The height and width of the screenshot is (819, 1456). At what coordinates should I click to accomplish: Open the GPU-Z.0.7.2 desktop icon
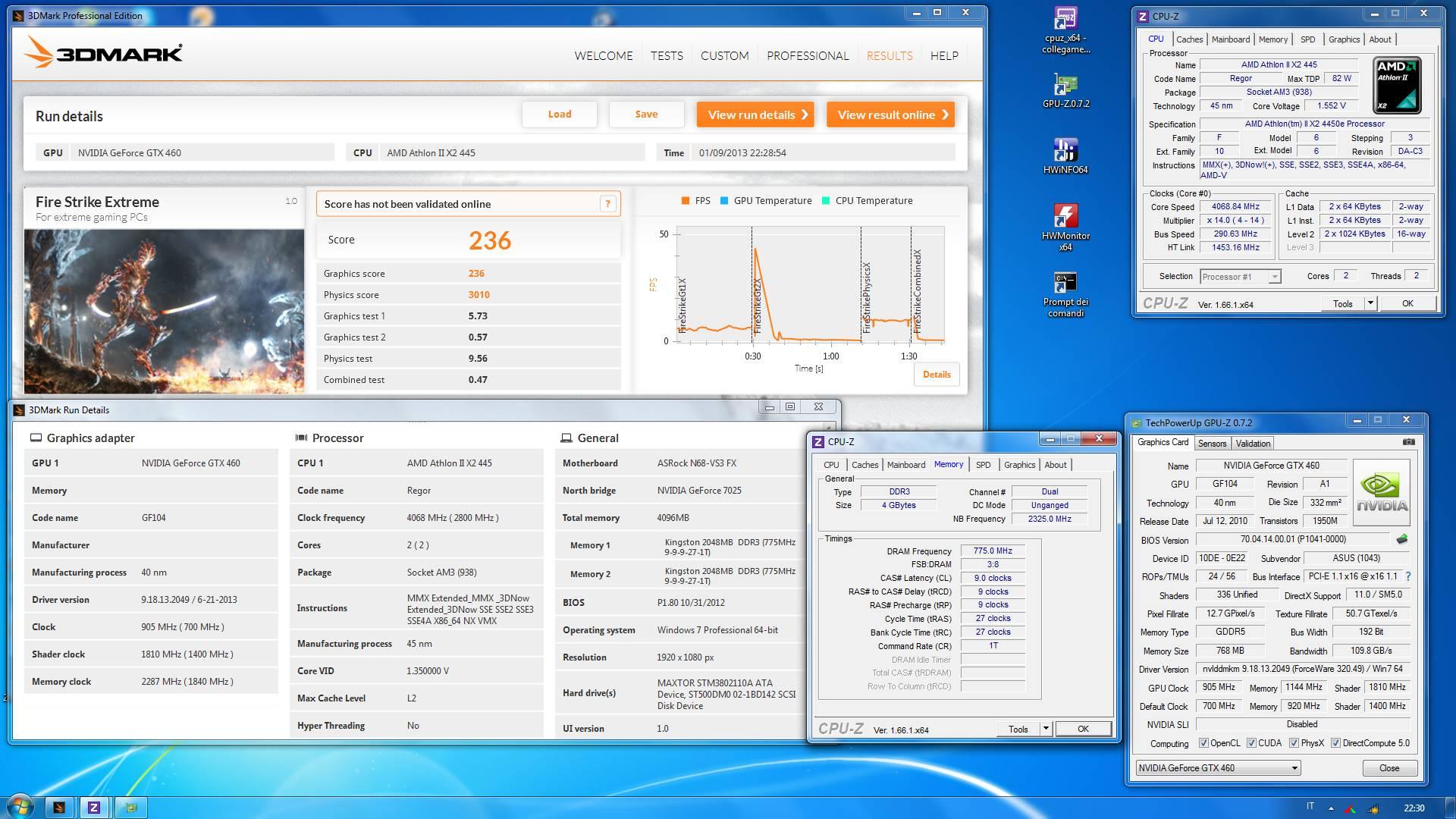(1065, 91)
